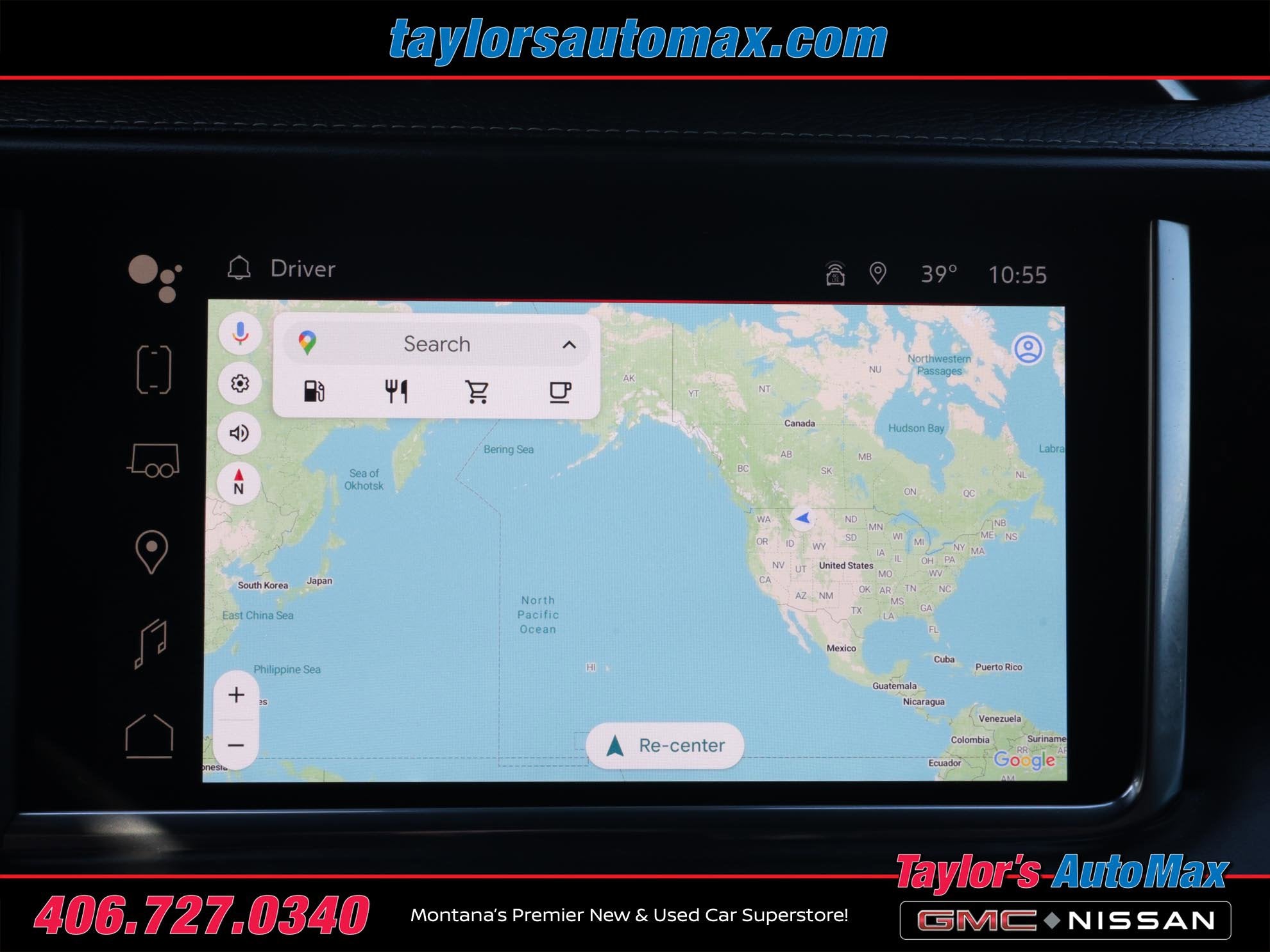Open Google Maps settings gear

(240, 383)
